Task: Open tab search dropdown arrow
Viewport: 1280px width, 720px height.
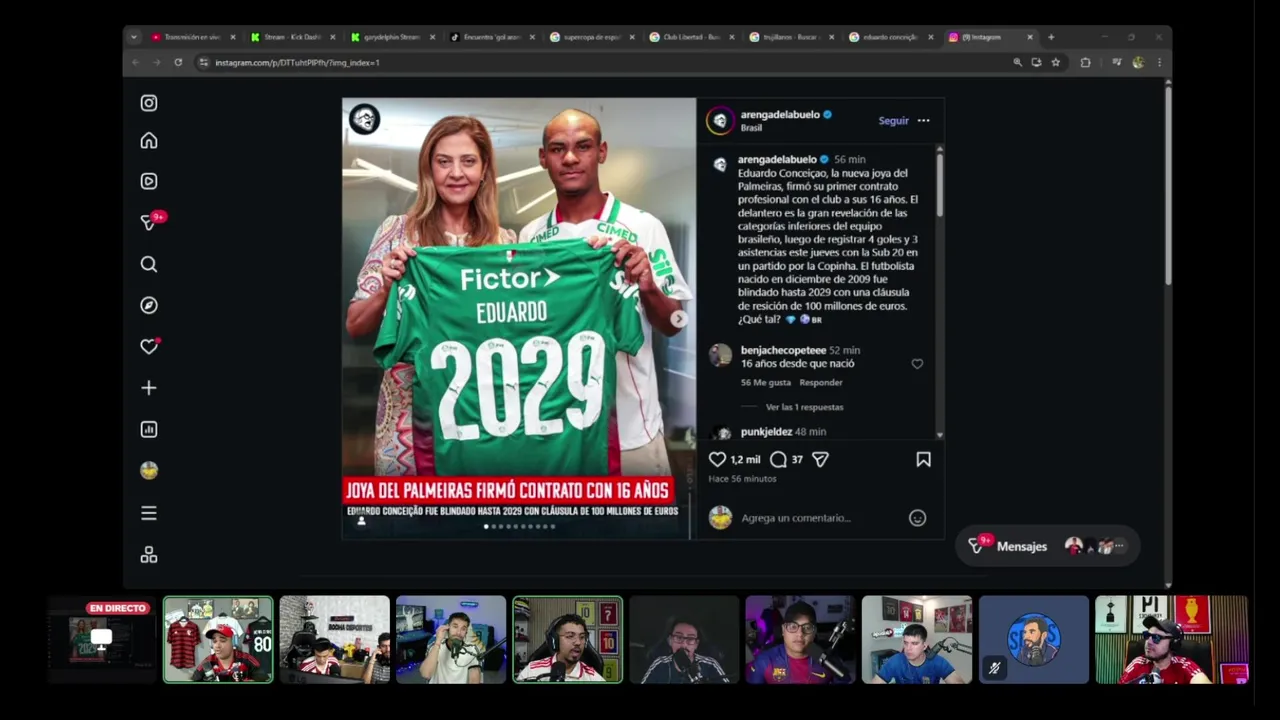Action: 134,37
